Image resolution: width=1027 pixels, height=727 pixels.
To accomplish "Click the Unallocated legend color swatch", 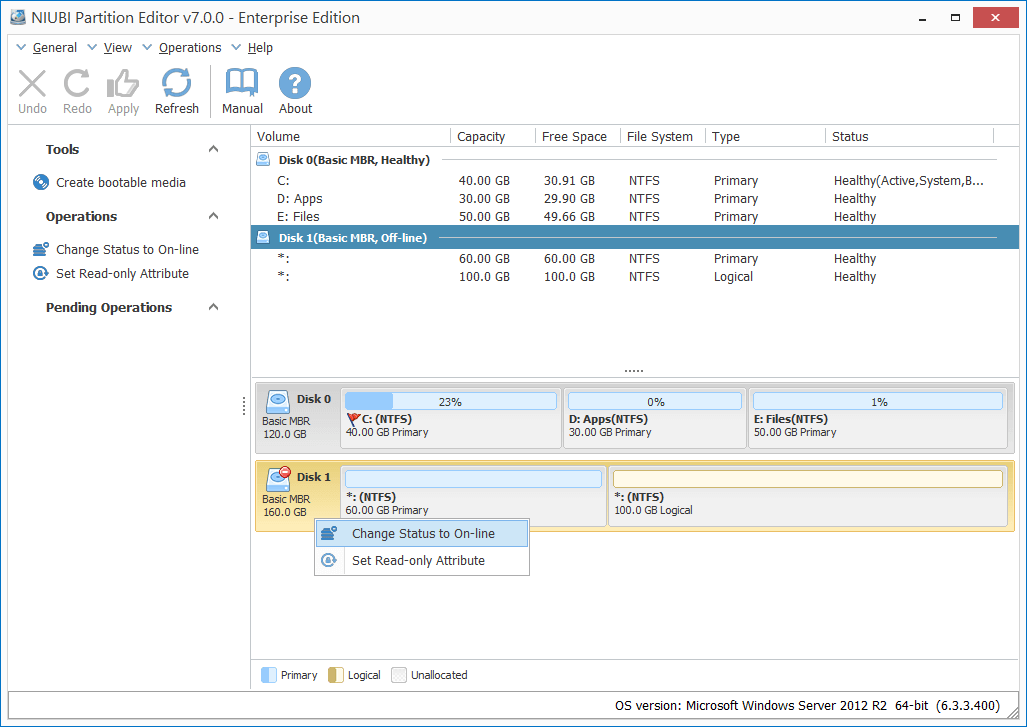I will (x=399, y=675).
